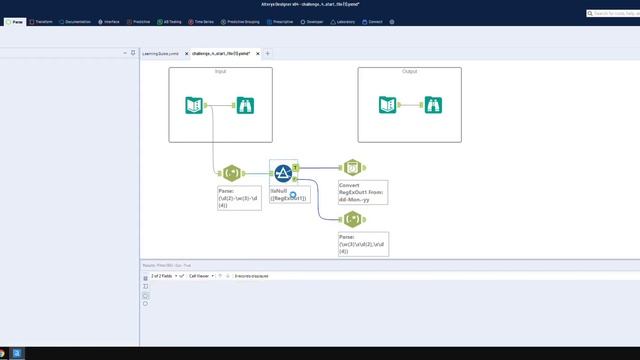Open the Developer tool palette tab
640x360 pixels.
(x=312, y=22)
